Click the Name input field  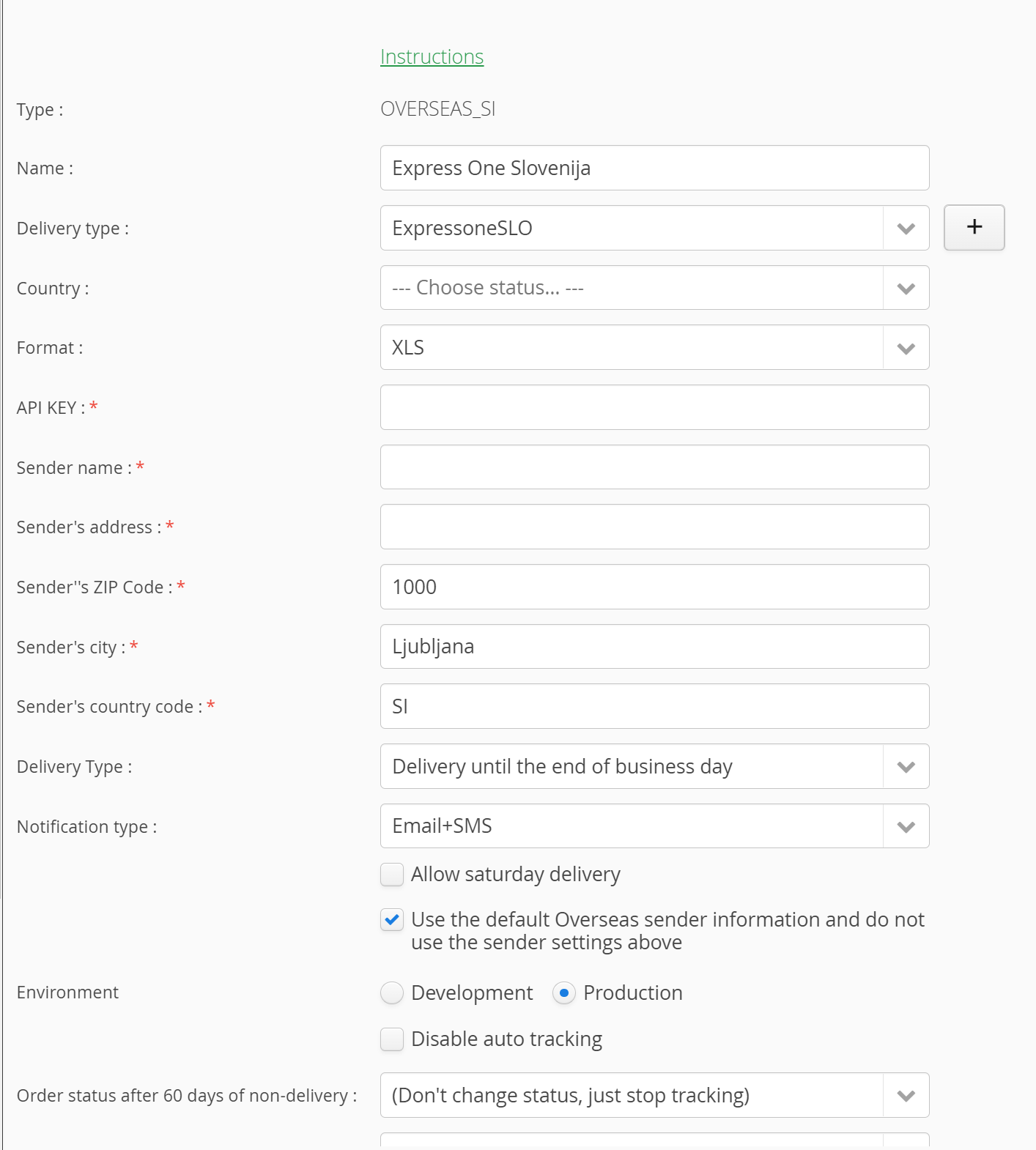coord(654,168)
